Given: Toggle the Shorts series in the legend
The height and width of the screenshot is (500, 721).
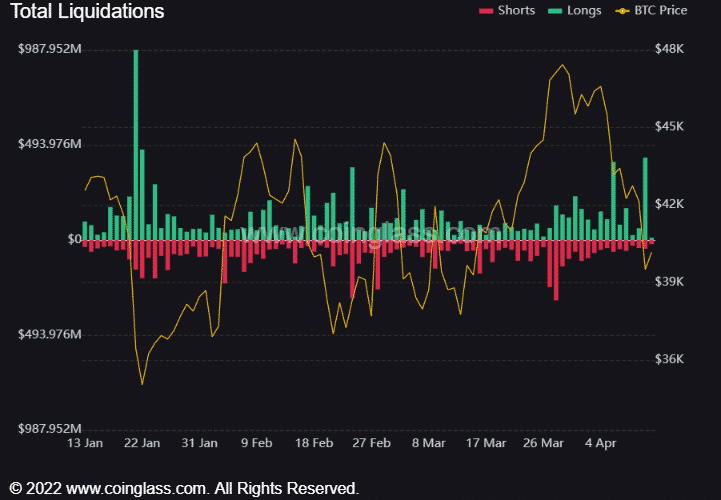Looking at the screenshot, I should click(507, 11).
